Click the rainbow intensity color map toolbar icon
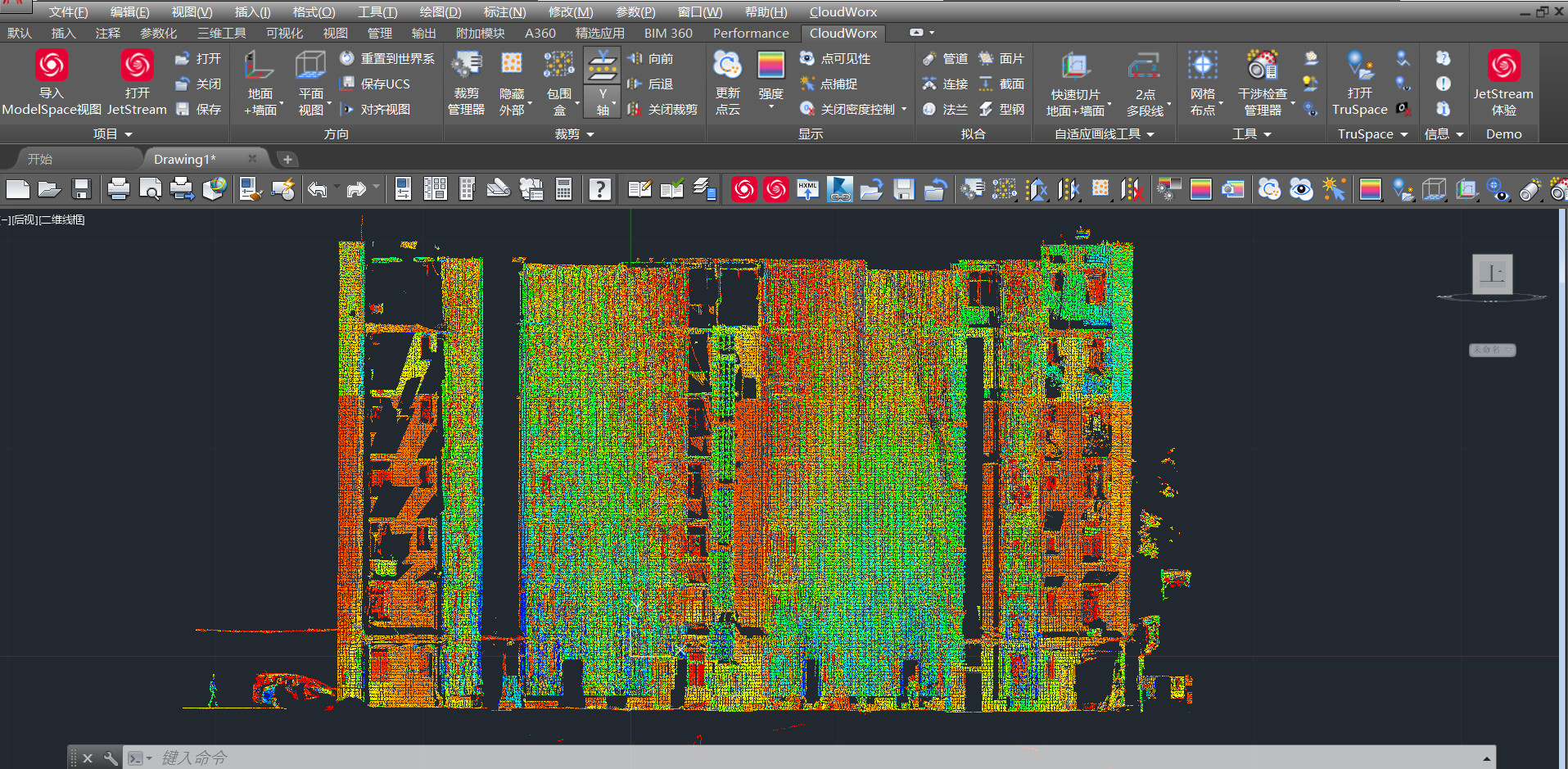The image size is (1568, 769). (x=1200, y=190)
